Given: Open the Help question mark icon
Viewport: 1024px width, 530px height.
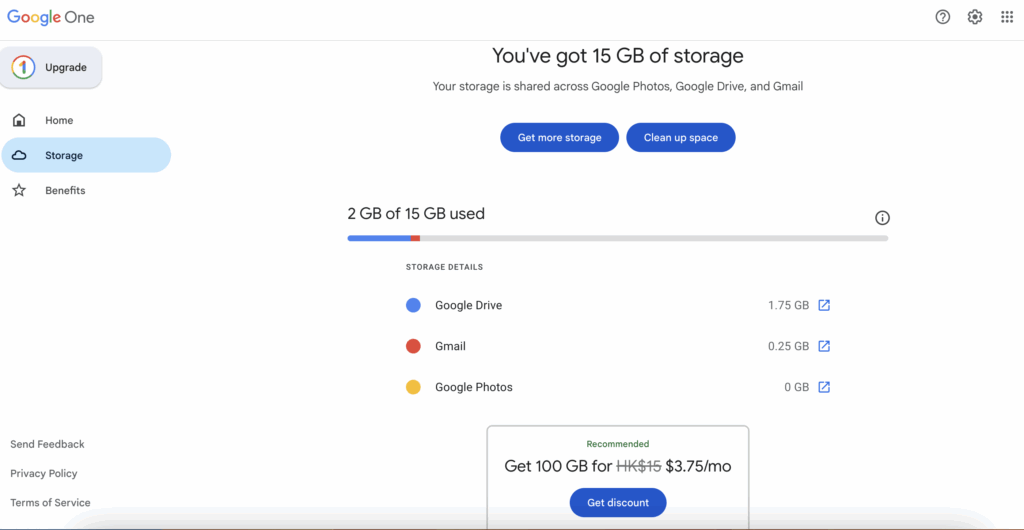Looking at the screenshot, I should pos(943,17).
